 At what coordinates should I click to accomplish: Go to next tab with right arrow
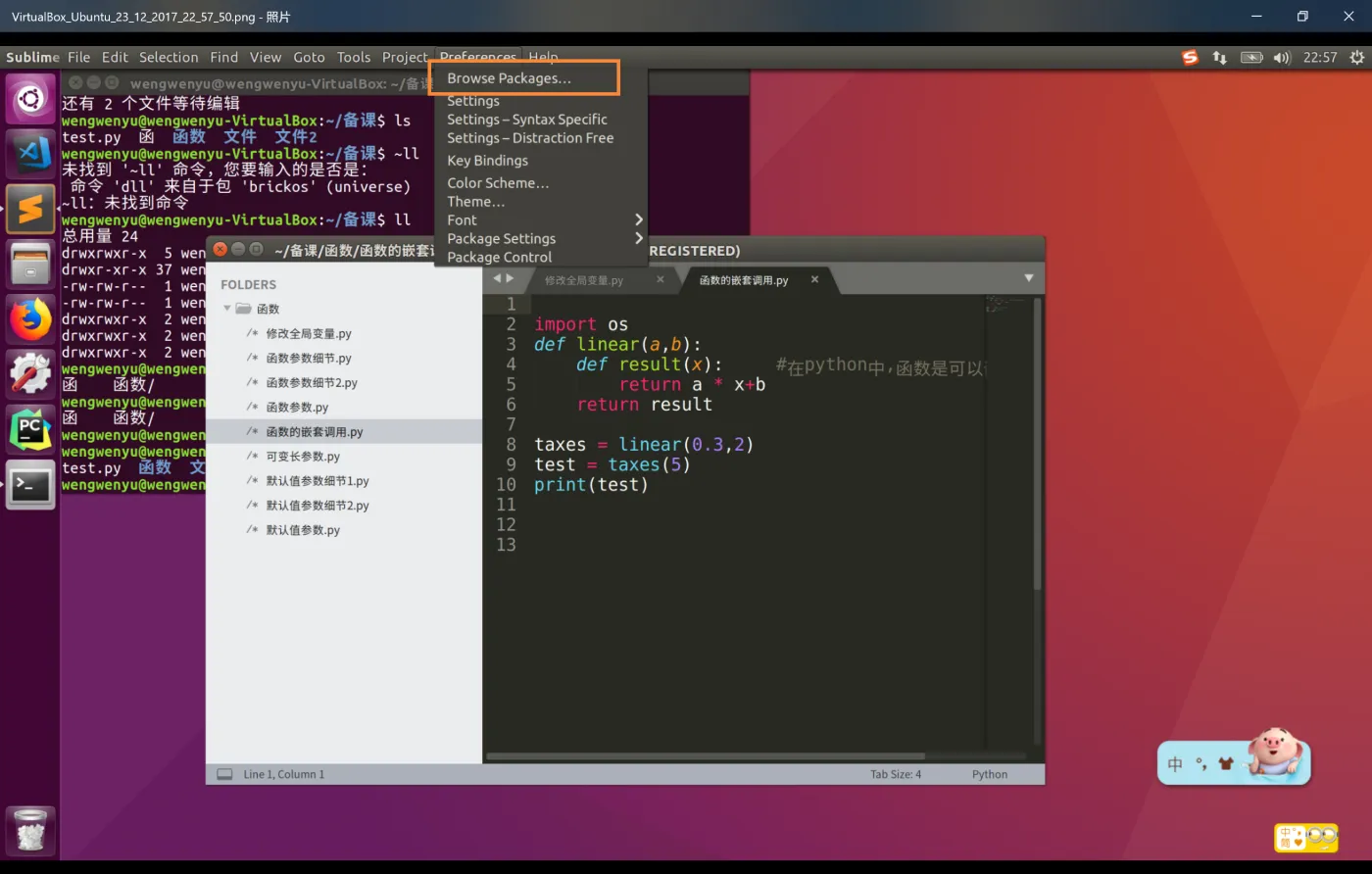(510, 278)
